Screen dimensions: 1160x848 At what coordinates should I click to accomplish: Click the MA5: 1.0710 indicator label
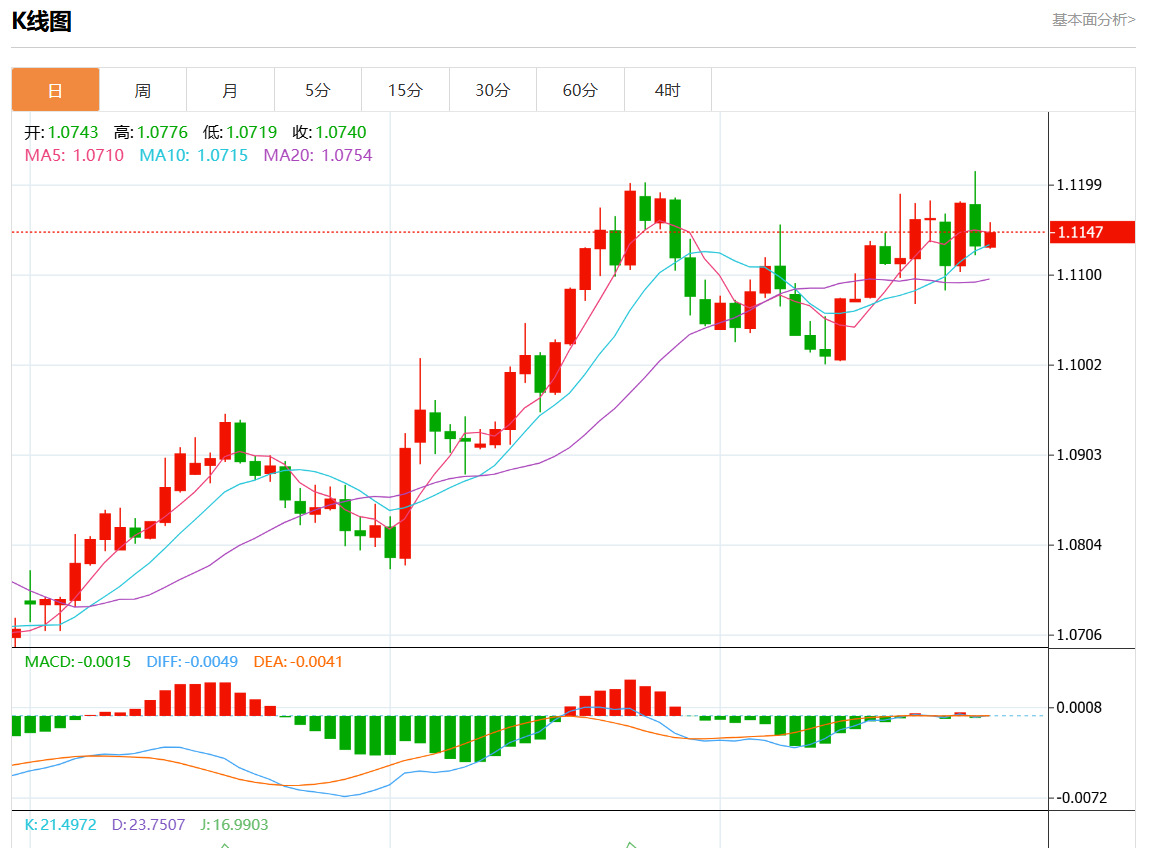[x=74, y=155]
